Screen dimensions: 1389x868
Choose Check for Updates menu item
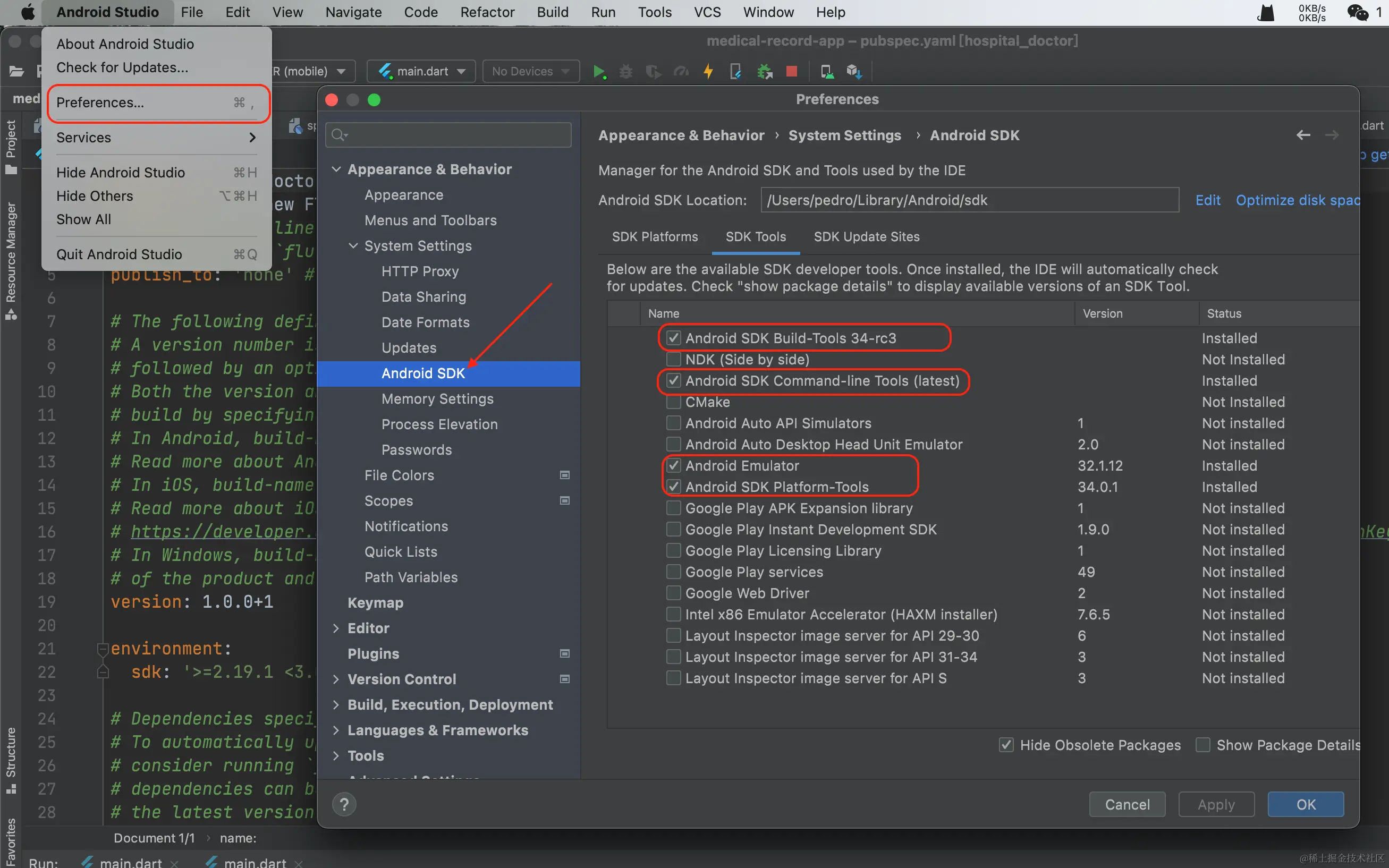tap(122, 68)
